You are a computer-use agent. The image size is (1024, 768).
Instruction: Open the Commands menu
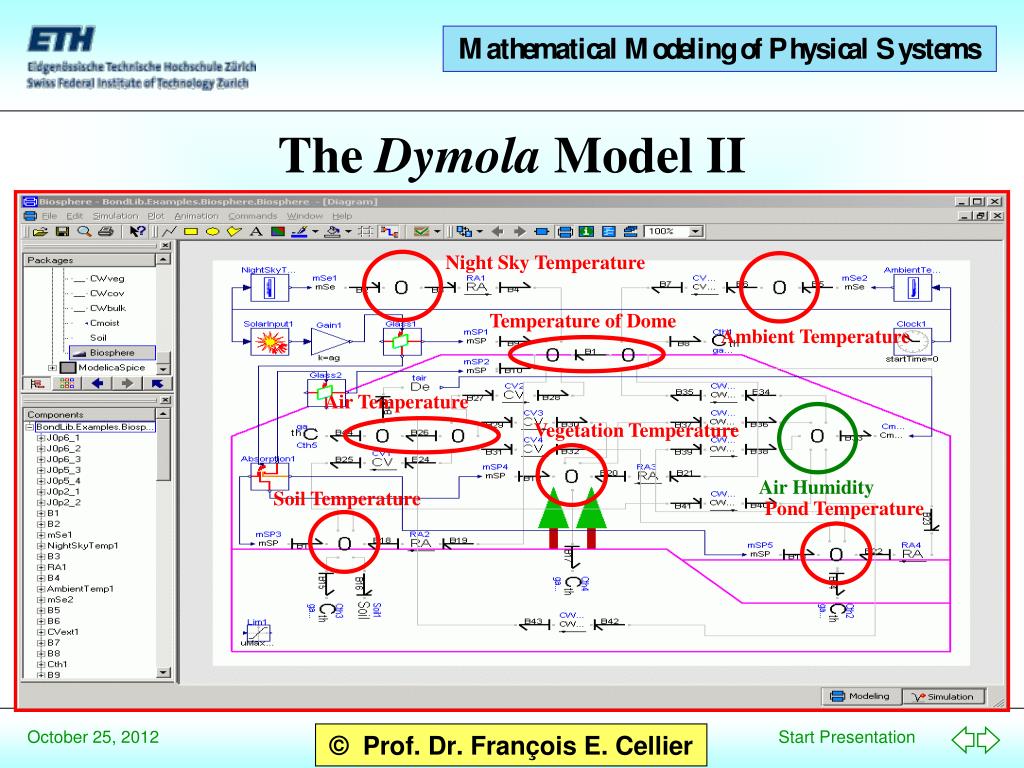252,216
